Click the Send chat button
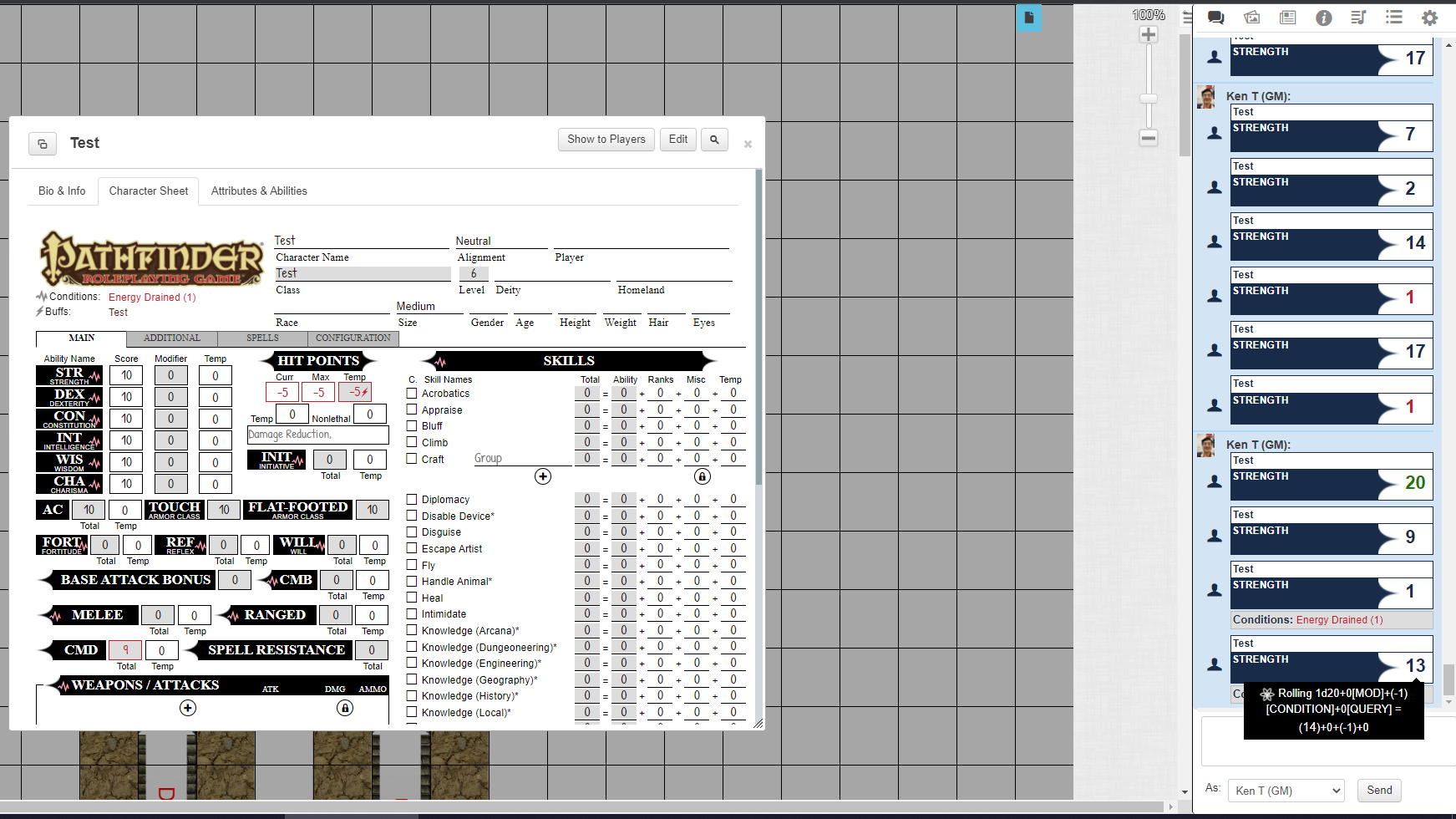Viewport: 1456px width, 819px height. [x=1378, y=791]
